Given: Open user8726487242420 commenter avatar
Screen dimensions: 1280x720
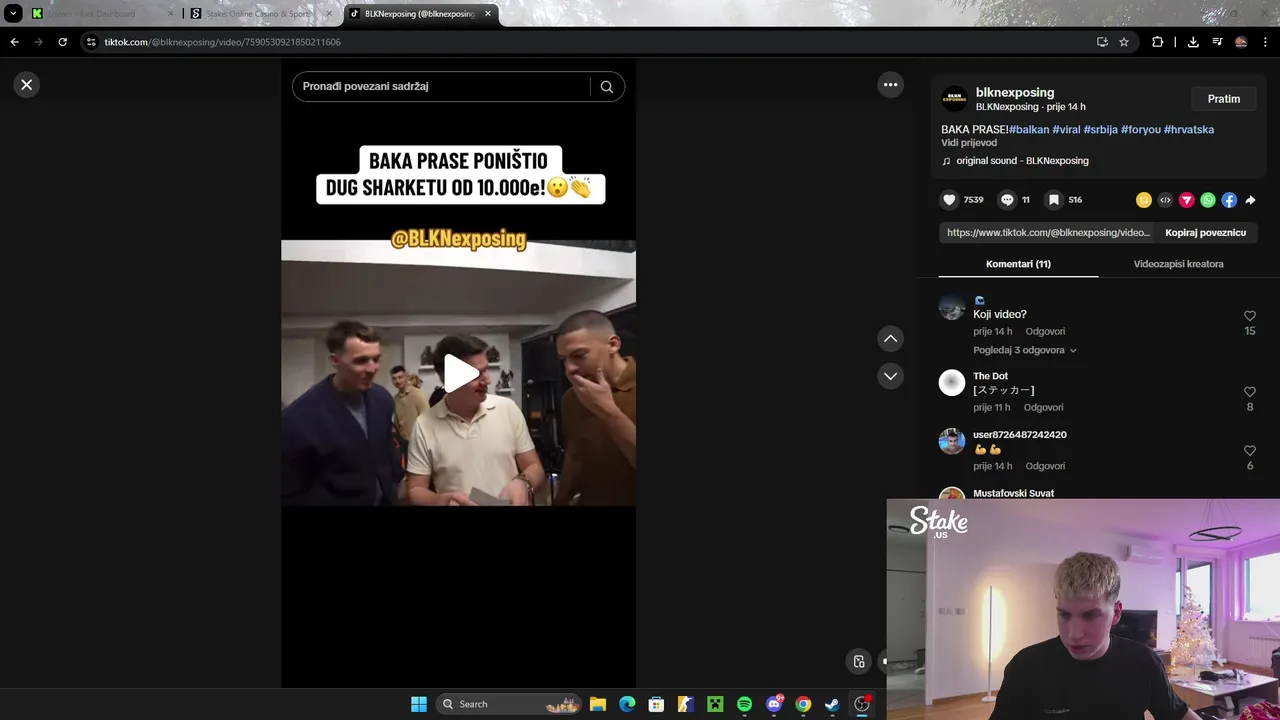Looking at the screenshot, I should [x=952, y=441].
